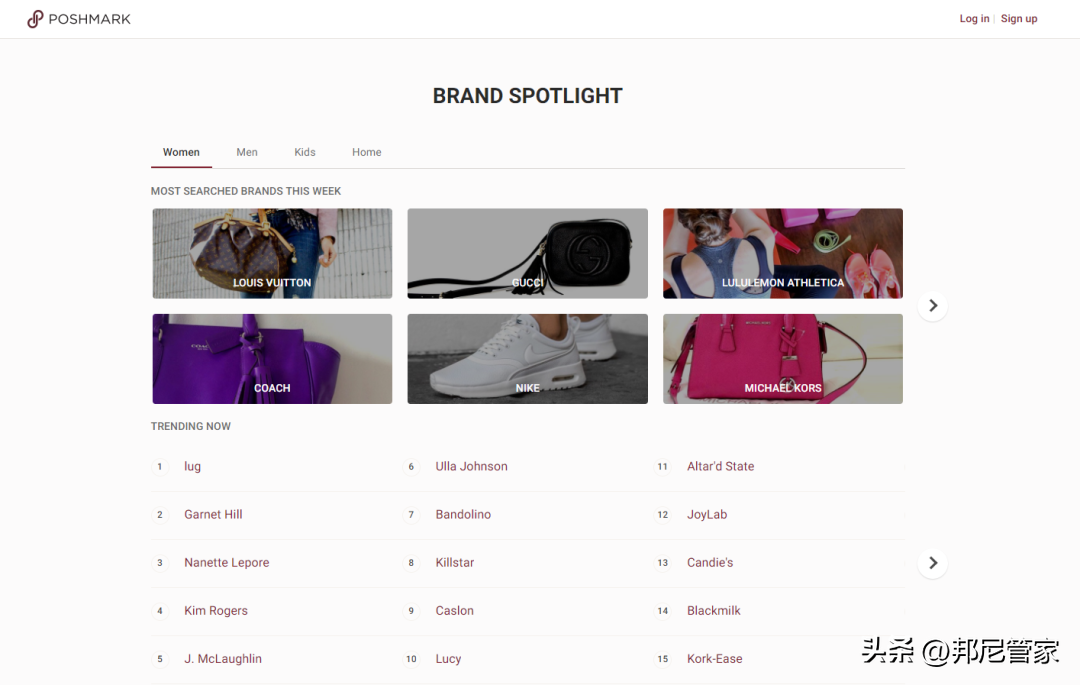Choose the Nike sneaker tile
1080x685 pixels.
(x=528, y=359)
